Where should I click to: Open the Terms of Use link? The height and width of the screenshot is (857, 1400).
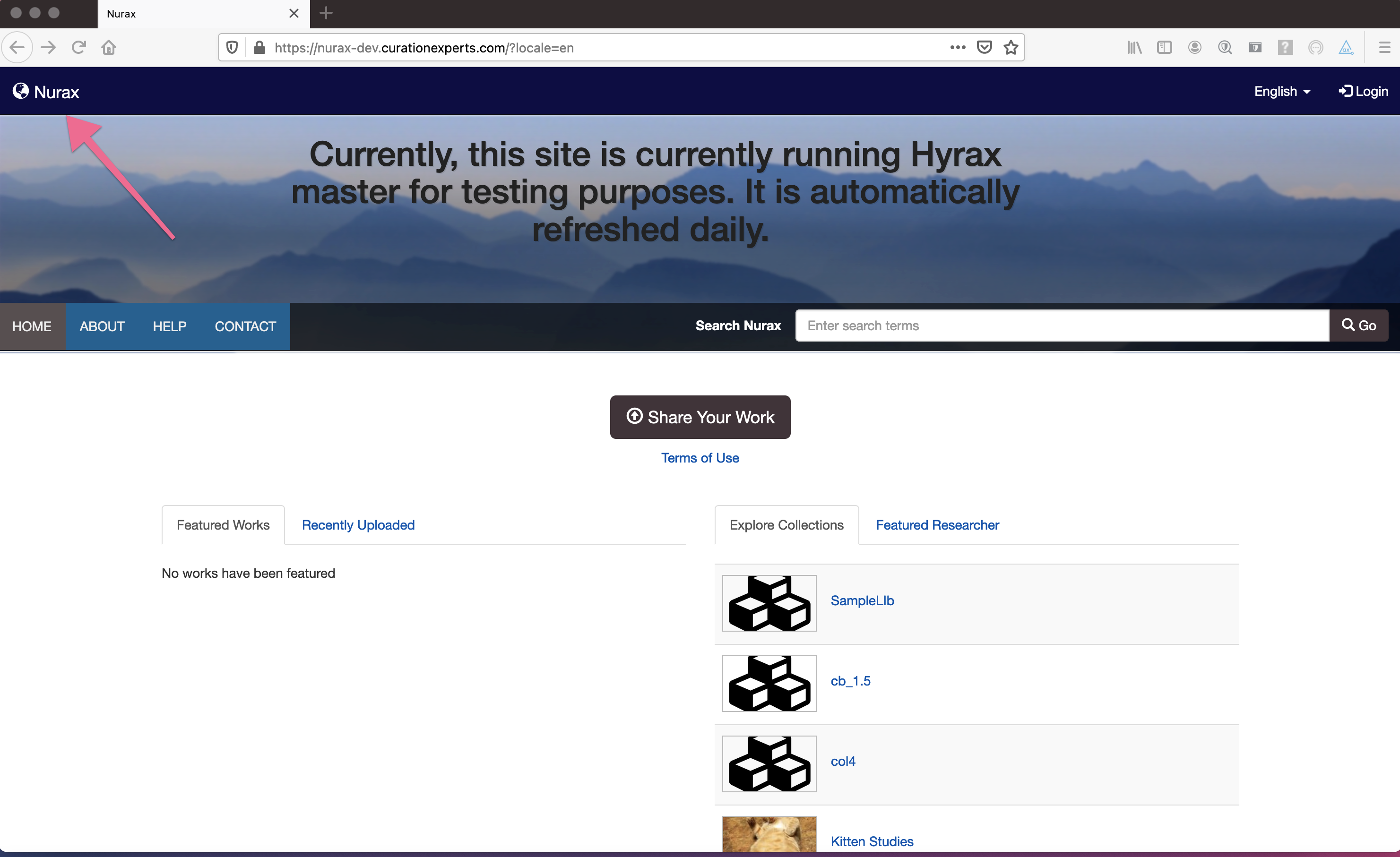[700, 458]
